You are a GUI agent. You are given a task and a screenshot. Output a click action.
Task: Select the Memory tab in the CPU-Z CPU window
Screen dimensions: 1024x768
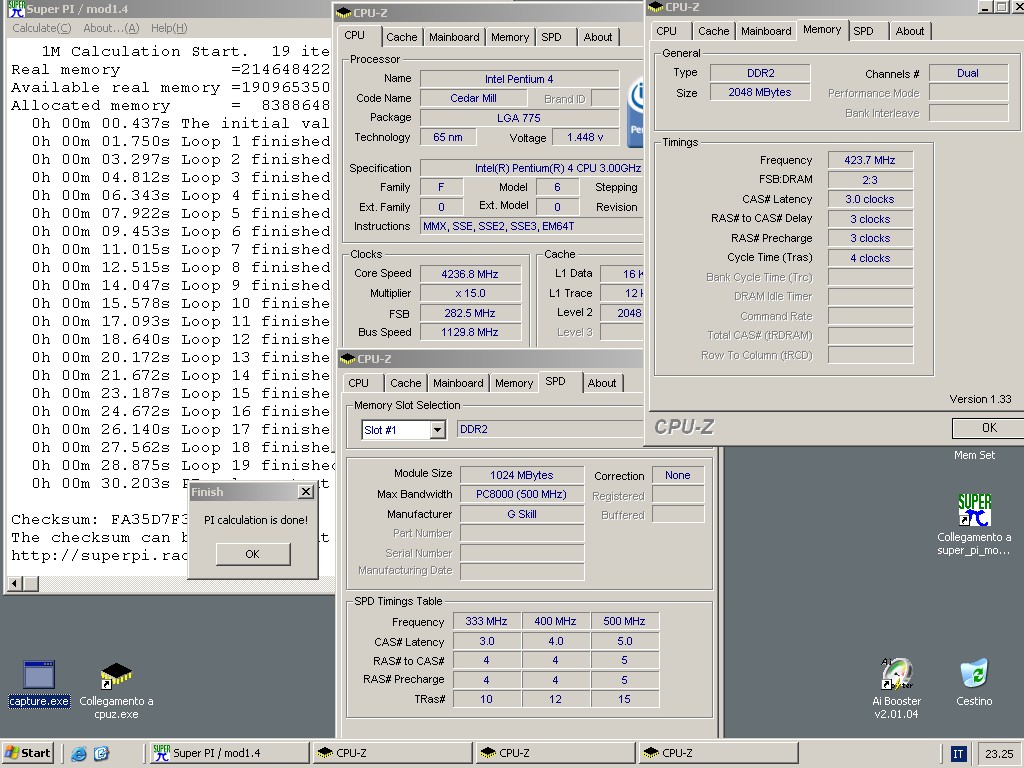coord(510,37)
